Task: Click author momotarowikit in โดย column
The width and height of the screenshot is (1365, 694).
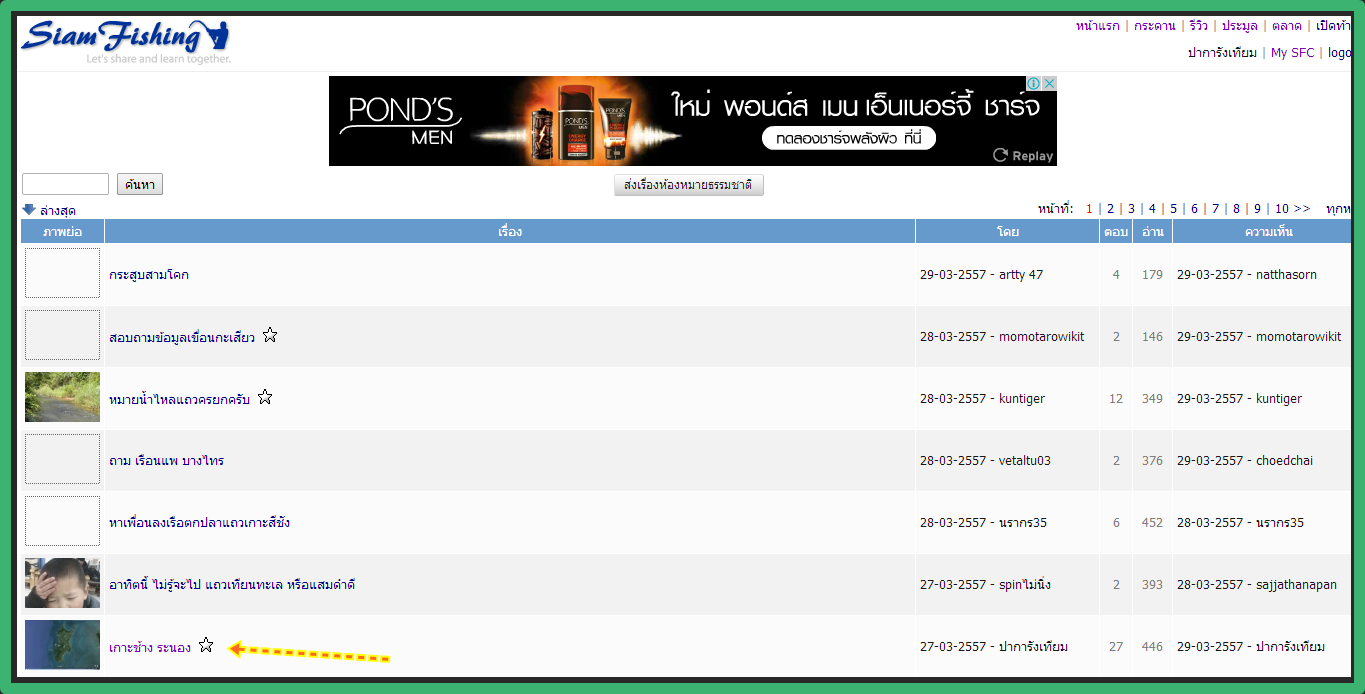Action: (x=1042, y=337)
